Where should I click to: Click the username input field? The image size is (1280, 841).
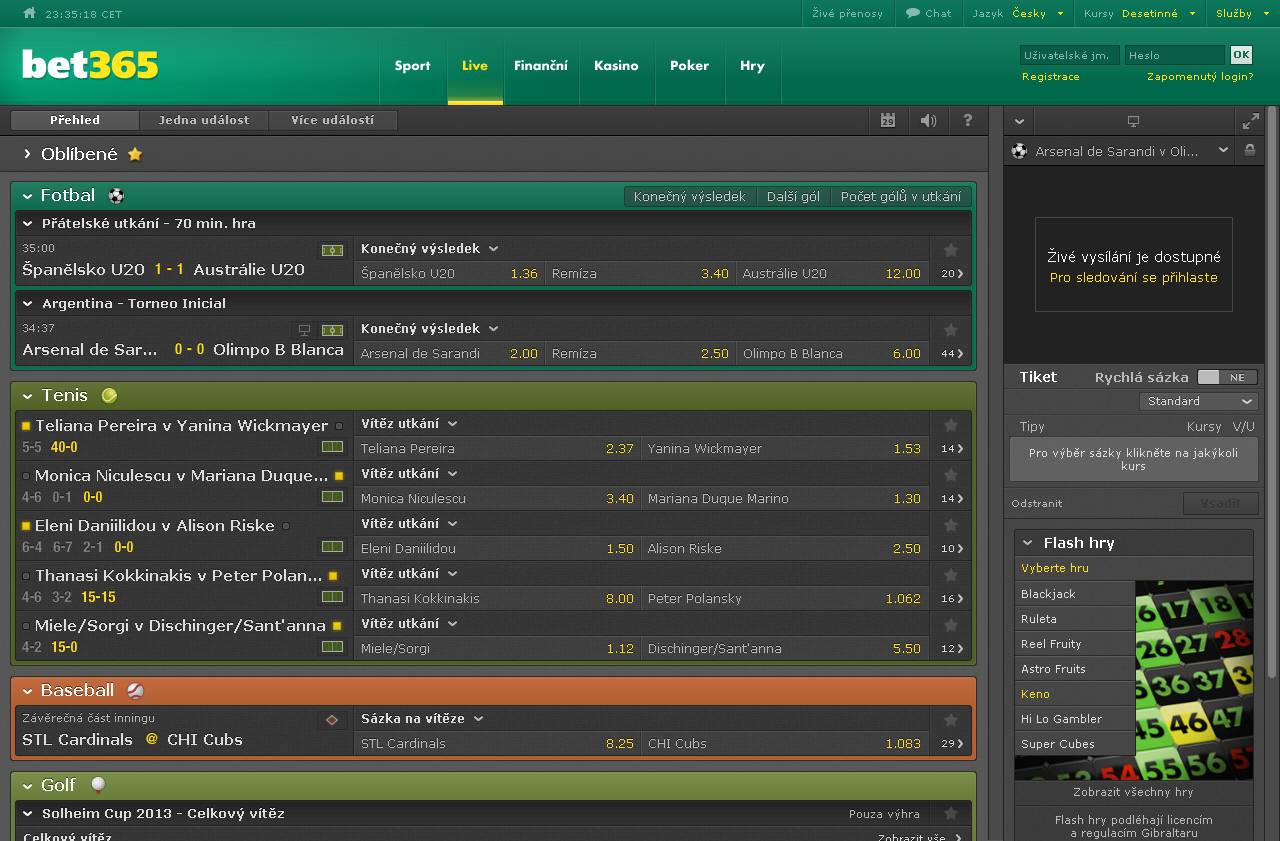pos(1070,55)
